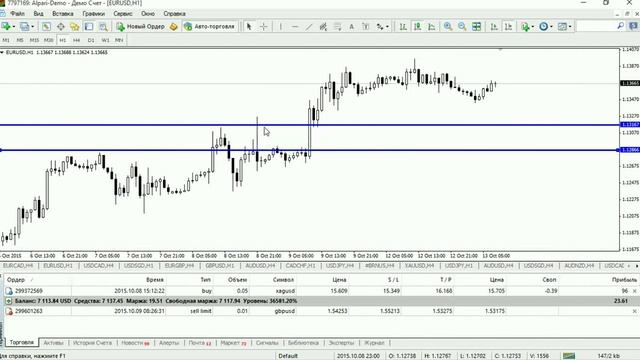Pick the vertical line drawing tool
The height and width of the screenshot is (360, 640).
[x=280, y=27]
